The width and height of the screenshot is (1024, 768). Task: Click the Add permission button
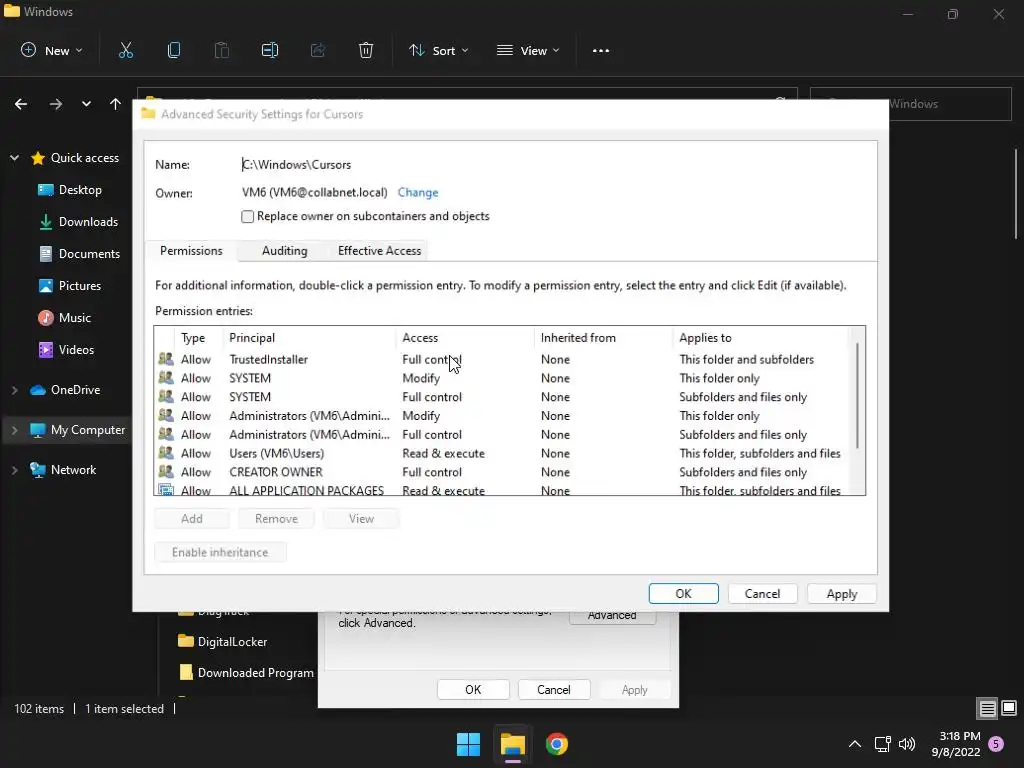191,519
